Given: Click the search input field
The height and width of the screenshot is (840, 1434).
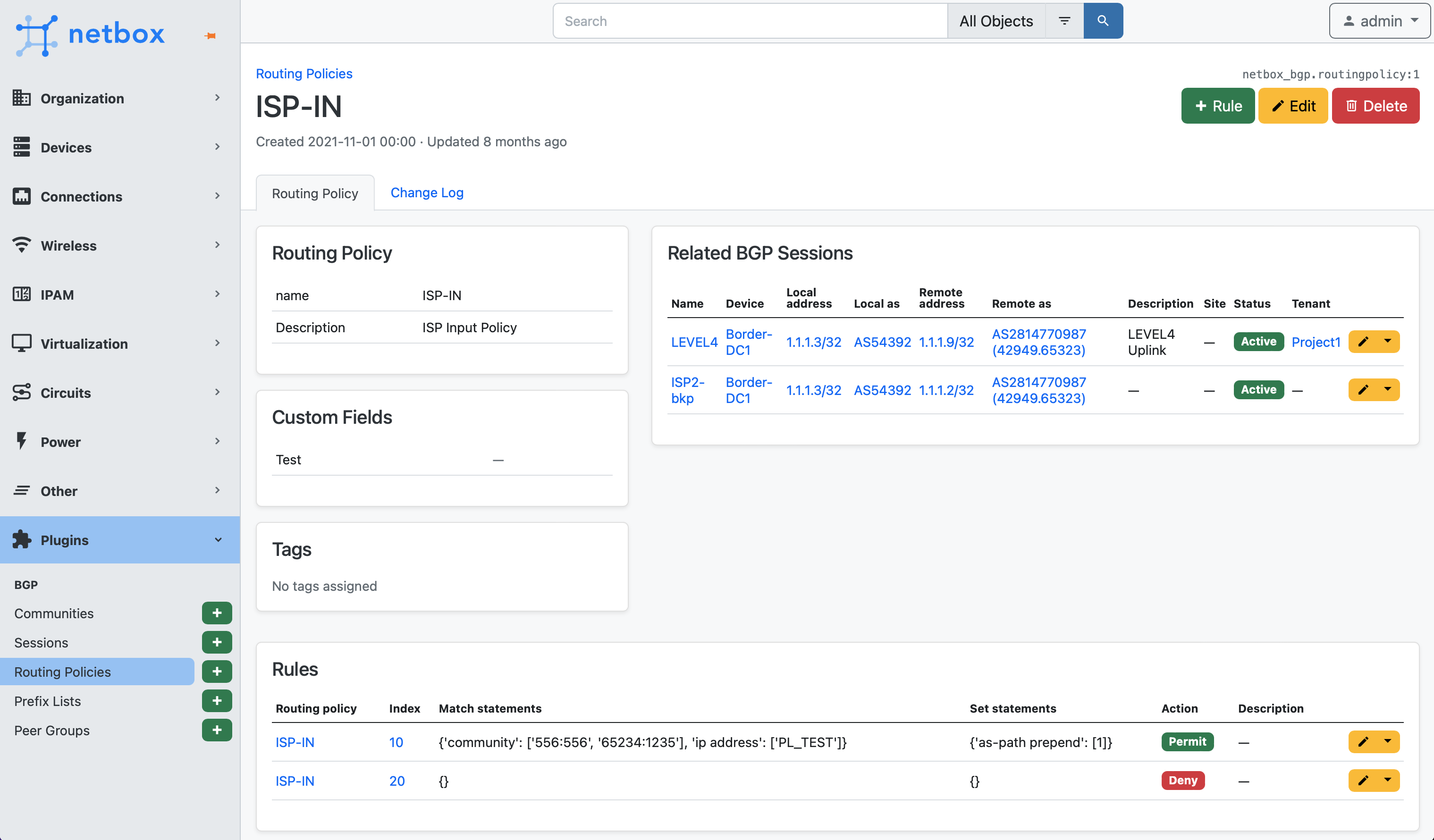Looking at the screenshot, I should [x=749, y=21].
